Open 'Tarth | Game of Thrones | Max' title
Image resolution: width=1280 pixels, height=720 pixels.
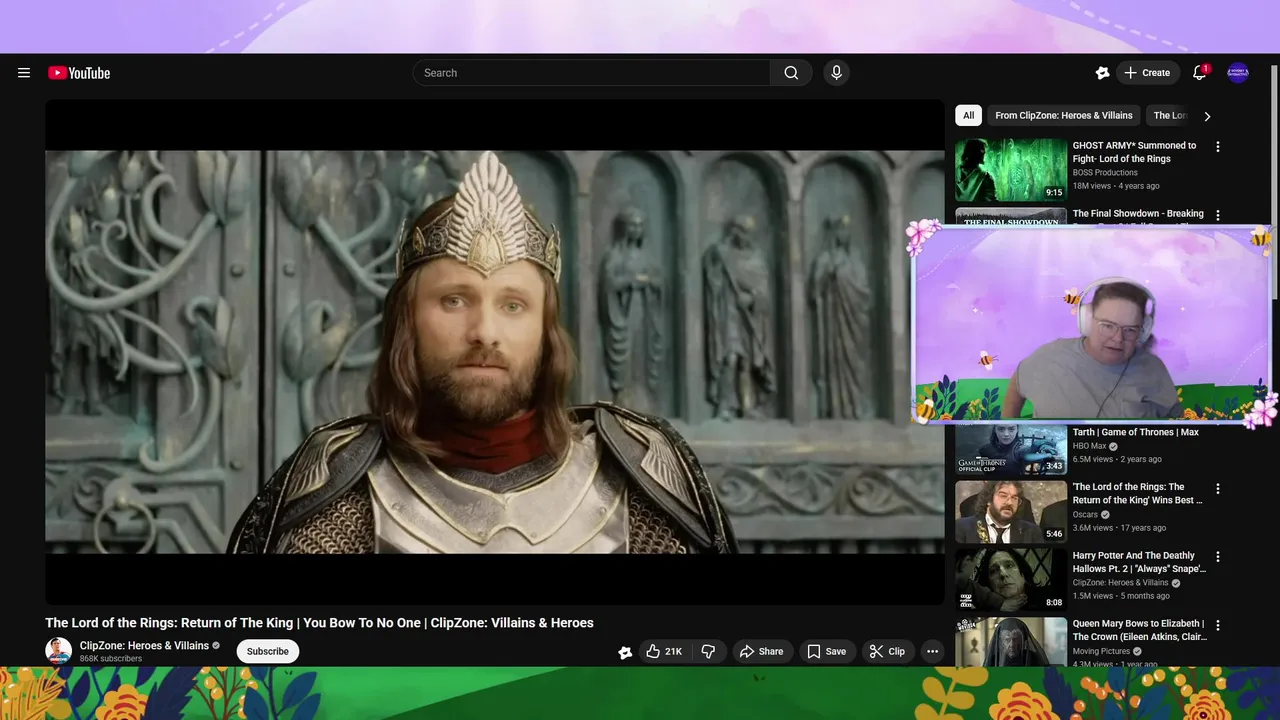pyautogui.click(x=1135, y=433)
